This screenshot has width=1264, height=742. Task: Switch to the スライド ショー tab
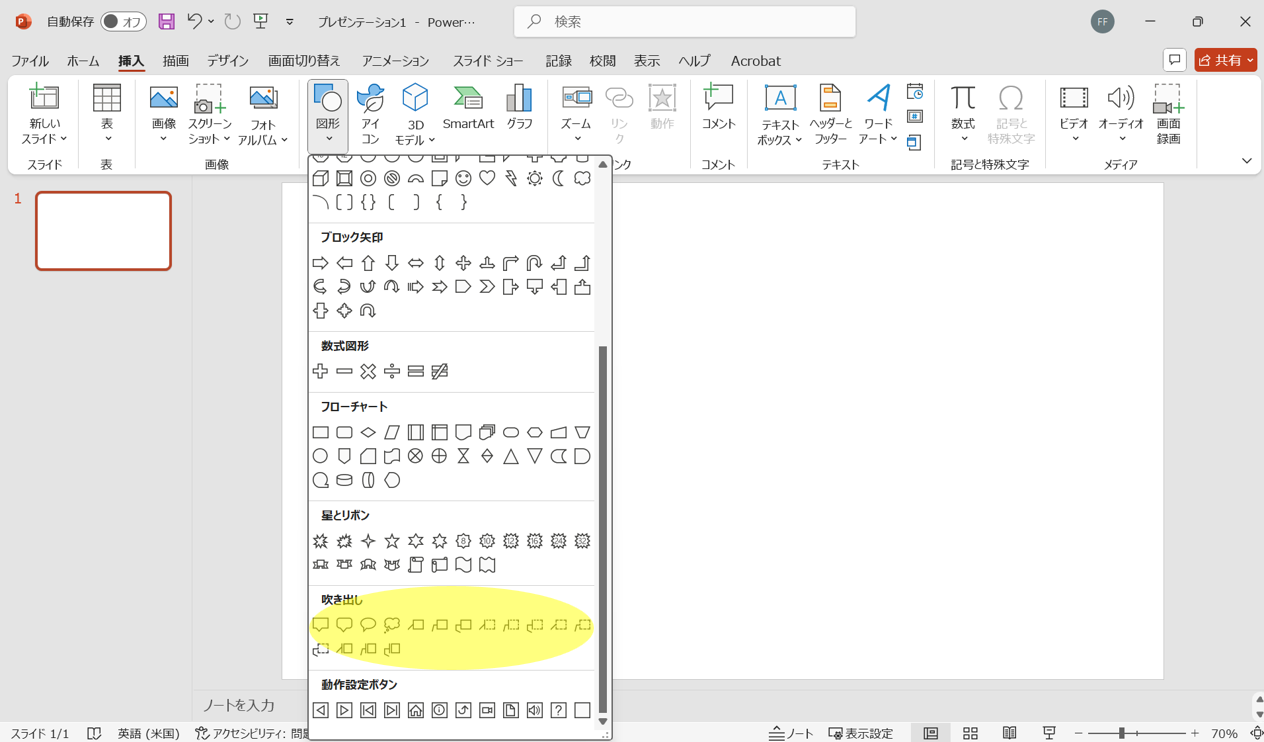488,61
